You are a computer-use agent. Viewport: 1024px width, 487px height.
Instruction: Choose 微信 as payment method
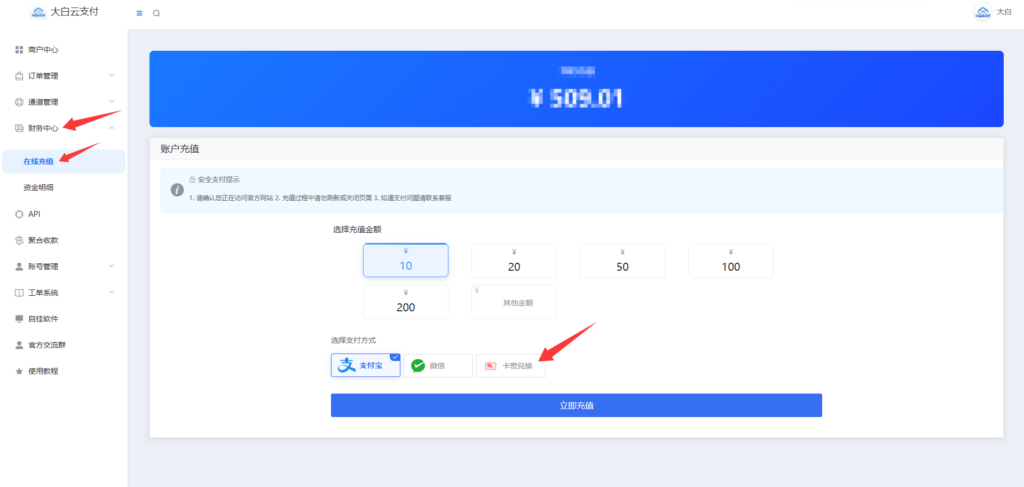click(438, 366)
